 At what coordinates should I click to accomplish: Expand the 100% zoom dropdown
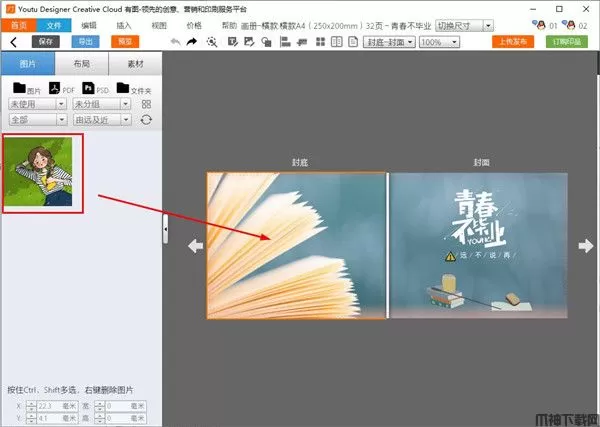[439, 42]
